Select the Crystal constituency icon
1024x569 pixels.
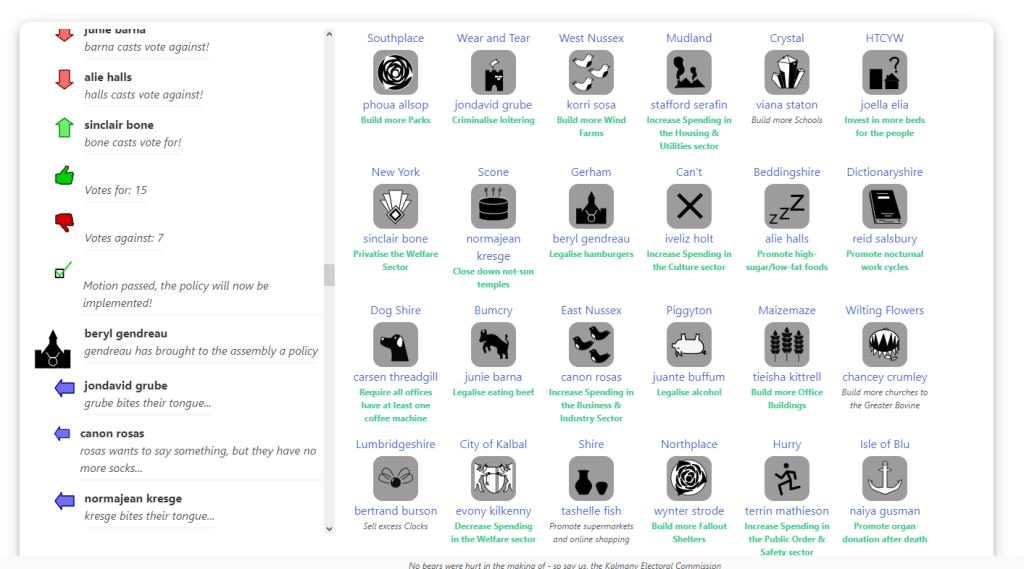tap(786, 72)
